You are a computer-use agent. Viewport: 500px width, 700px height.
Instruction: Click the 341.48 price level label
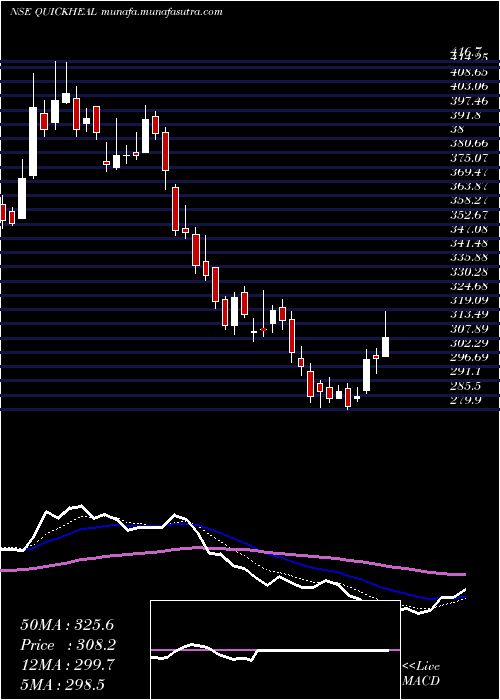point(470,243)
